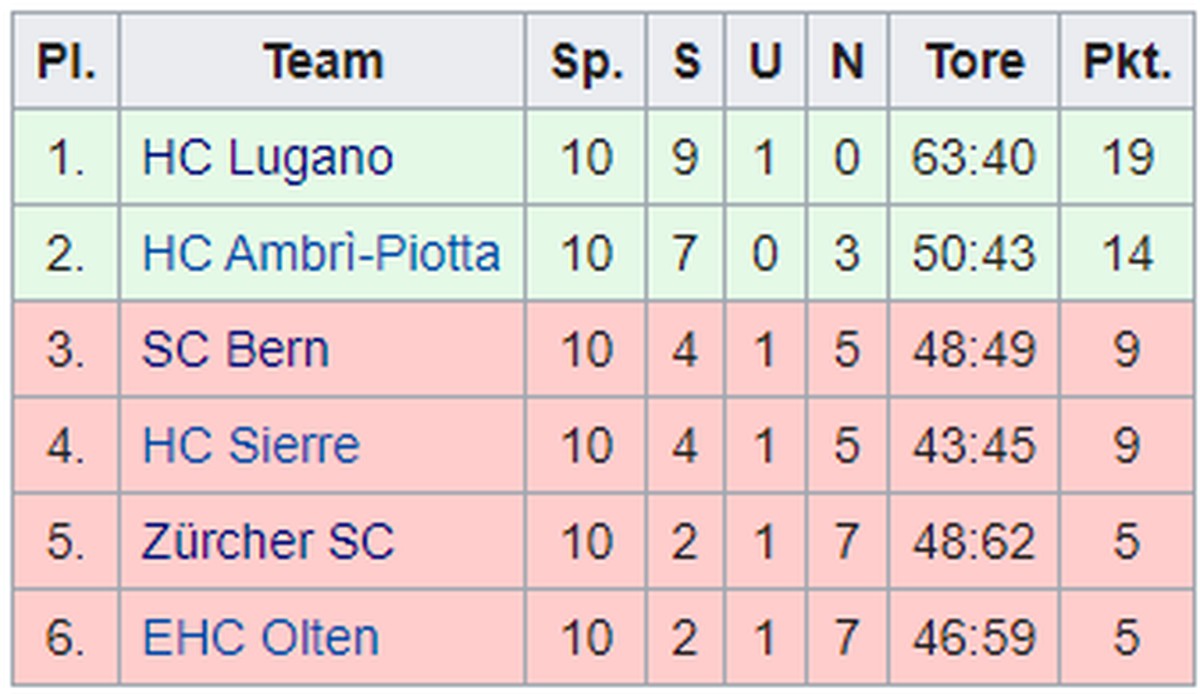Open the HC Sierre team page
The height and width of the screenshot is (694, 1200).
pos(250,446)
